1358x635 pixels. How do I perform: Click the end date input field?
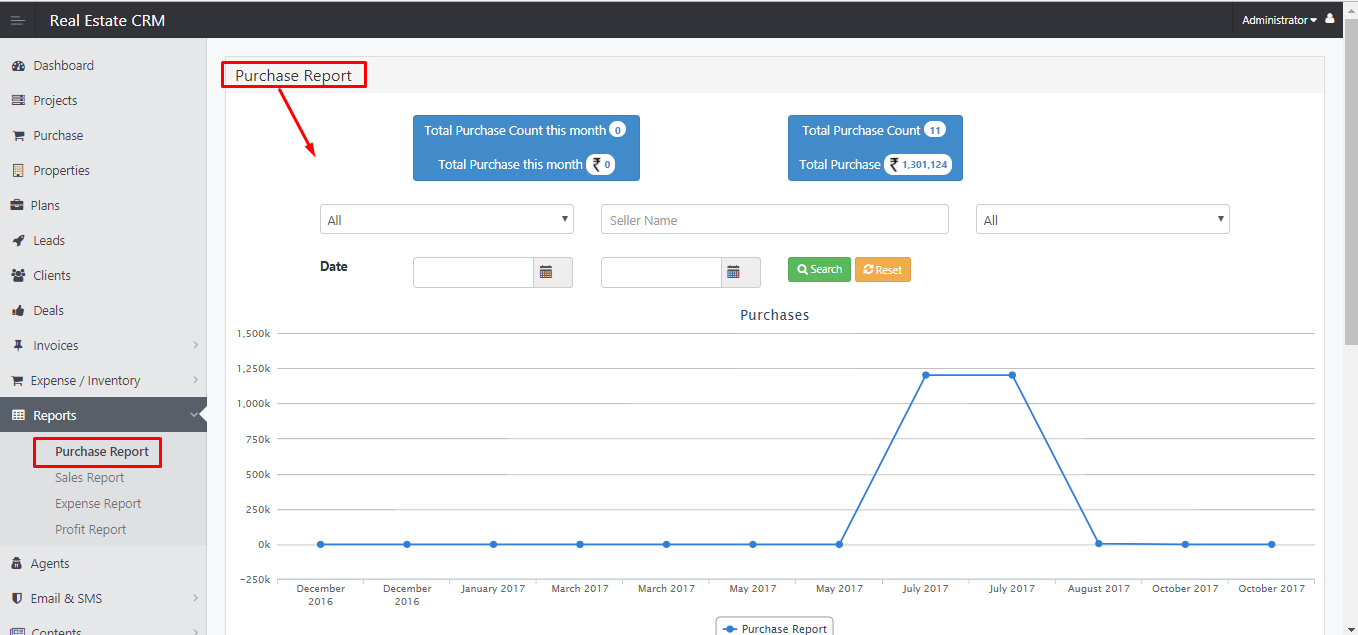click(x=661, y=272)
